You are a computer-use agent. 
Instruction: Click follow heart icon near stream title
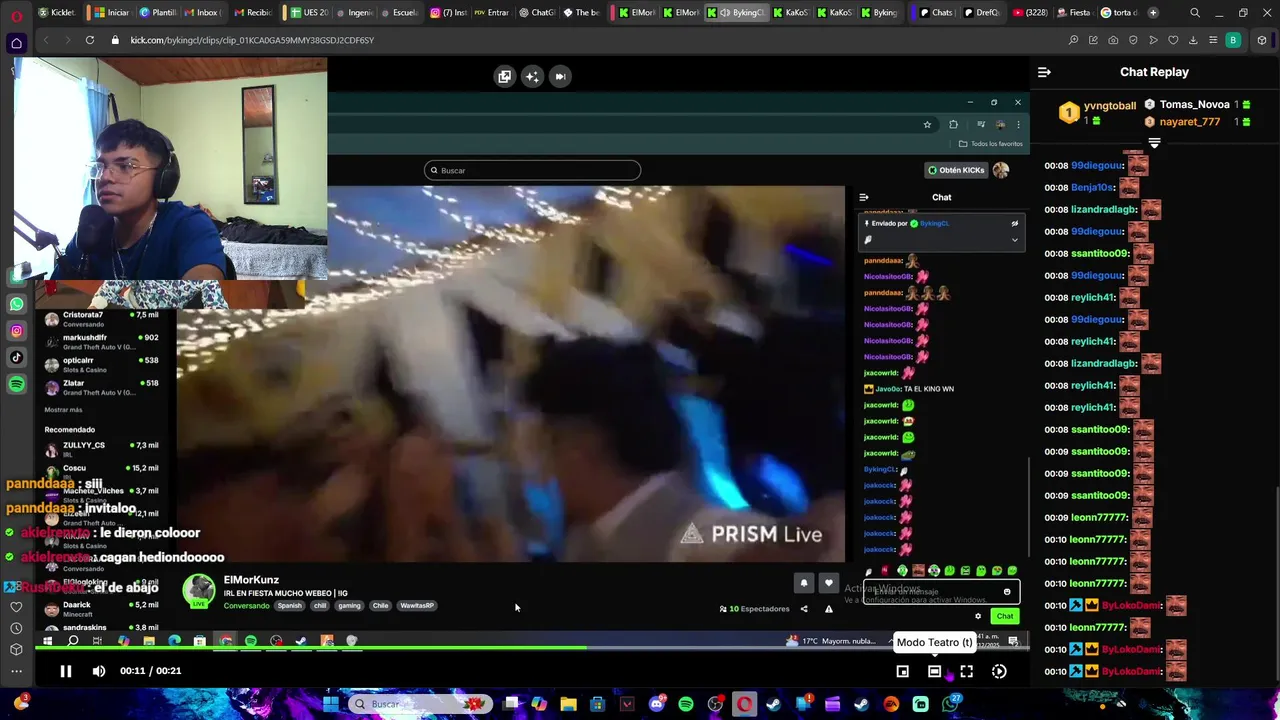(x=828, y=583)
